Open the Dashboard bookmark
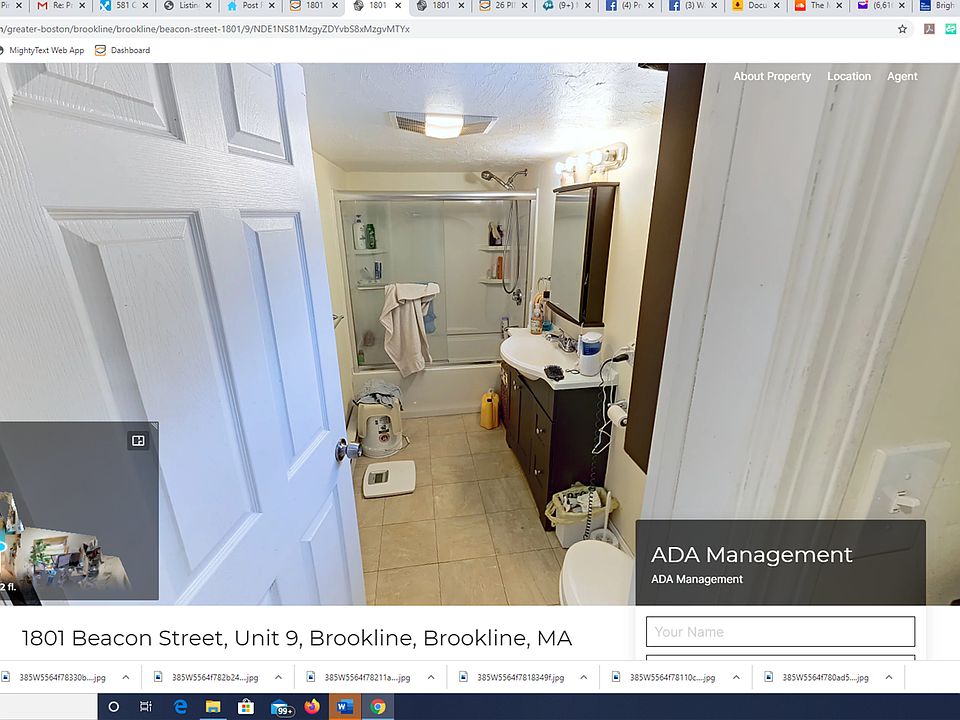Viewport: 960px width, 720px height. (x=122, y=50)
